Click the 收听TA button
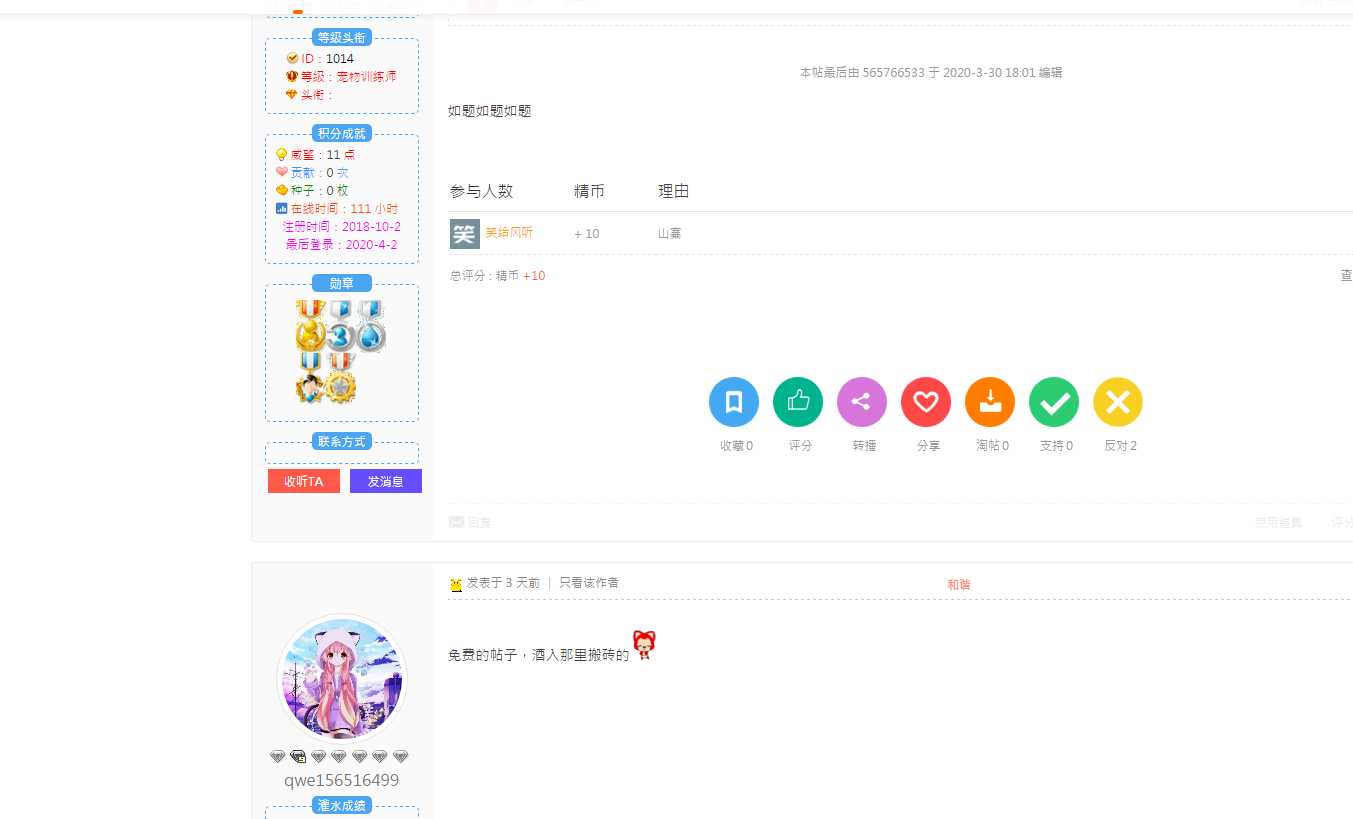This screenshot has height=819, width=1353. 304,481
